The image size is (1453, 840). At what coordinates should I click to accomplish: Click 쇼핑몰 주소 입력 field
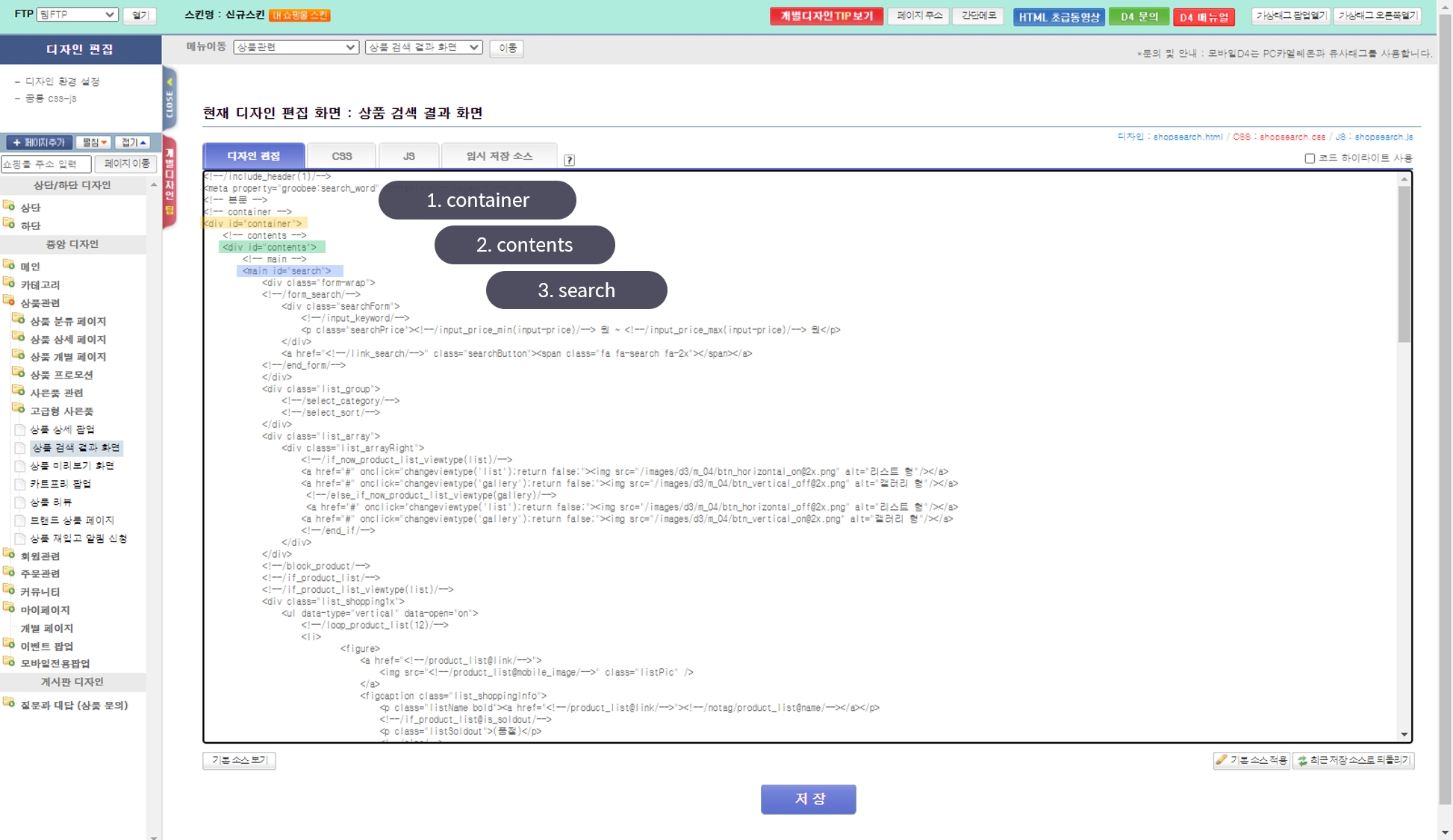46,164
